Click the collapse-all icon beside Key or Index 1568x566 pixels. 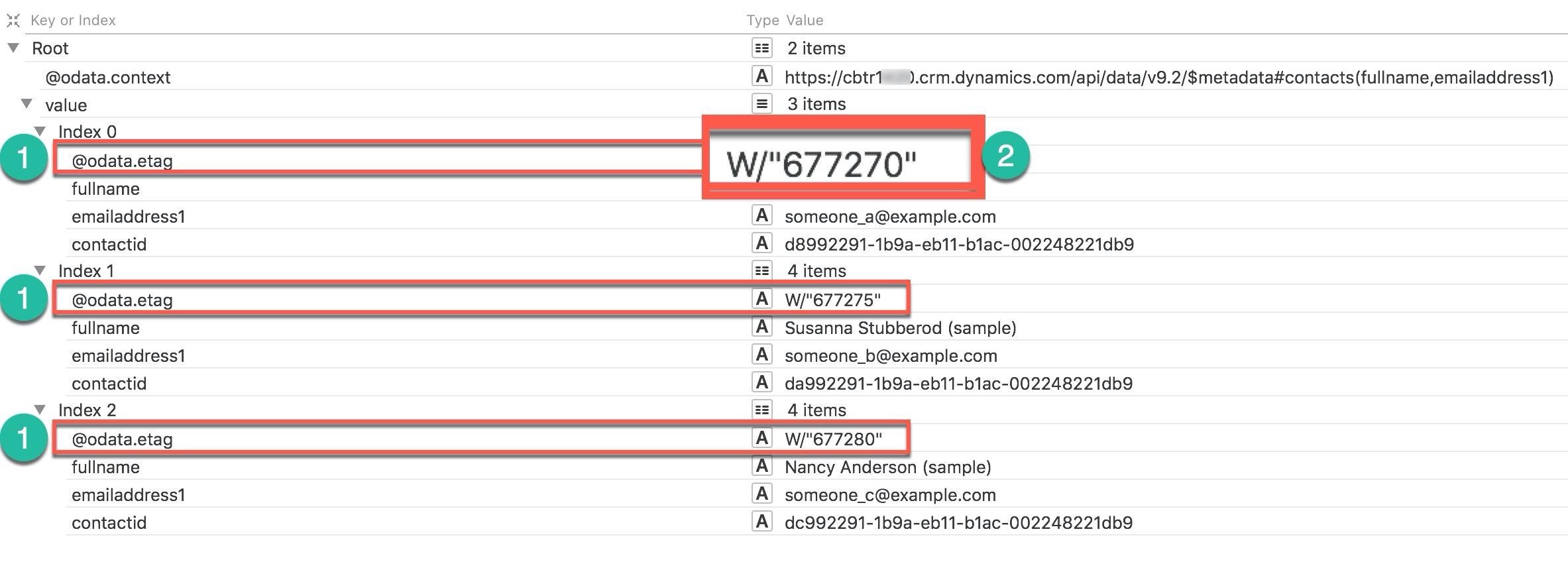[13, 21]
